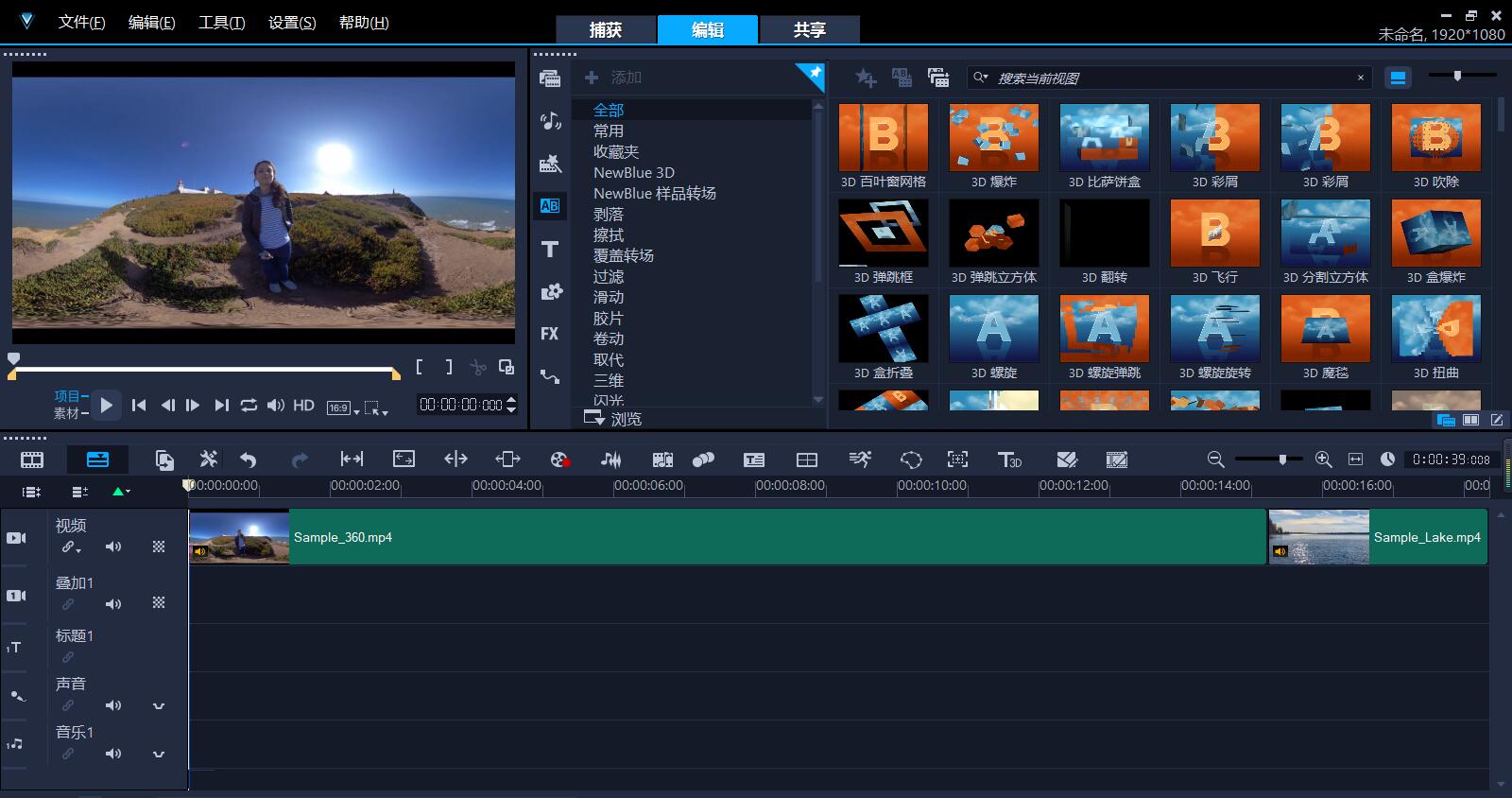Switch to storyboard view
Viewport: 1512px width, 798px height.
[x=32, y=460]
